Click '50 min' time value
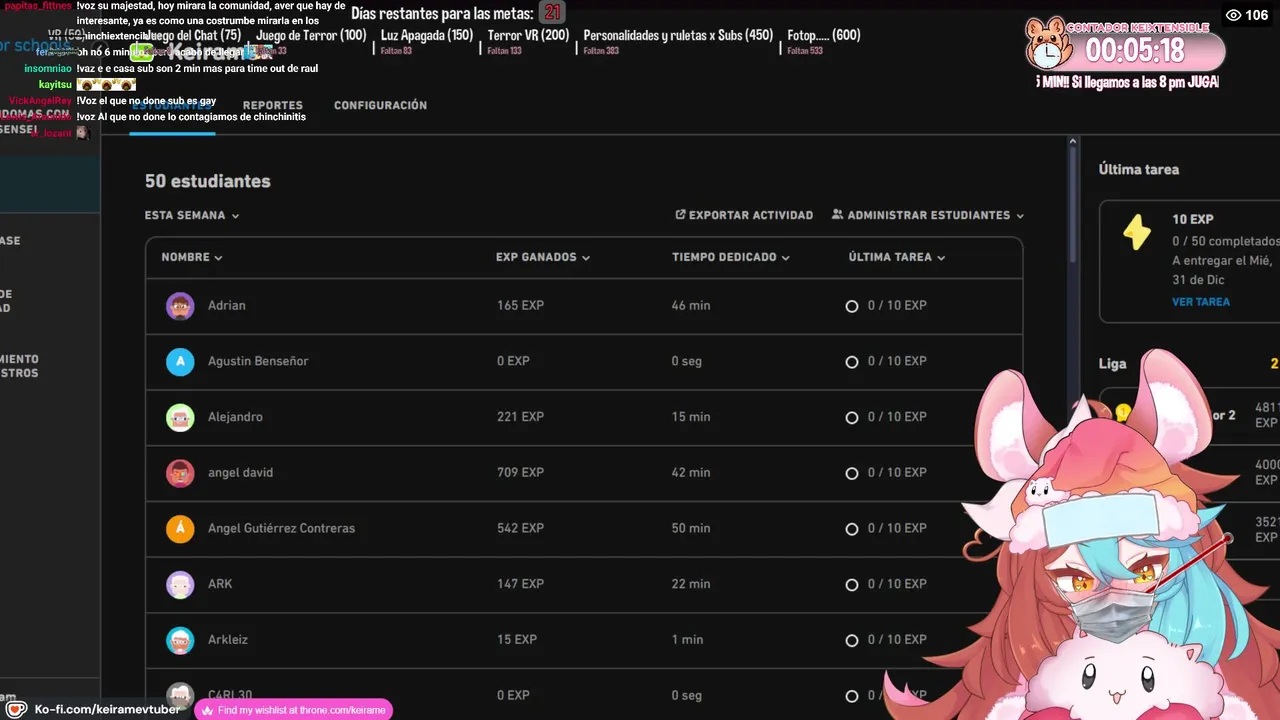Viewport: 1280px width, 720px height. (x=691, y=528)
